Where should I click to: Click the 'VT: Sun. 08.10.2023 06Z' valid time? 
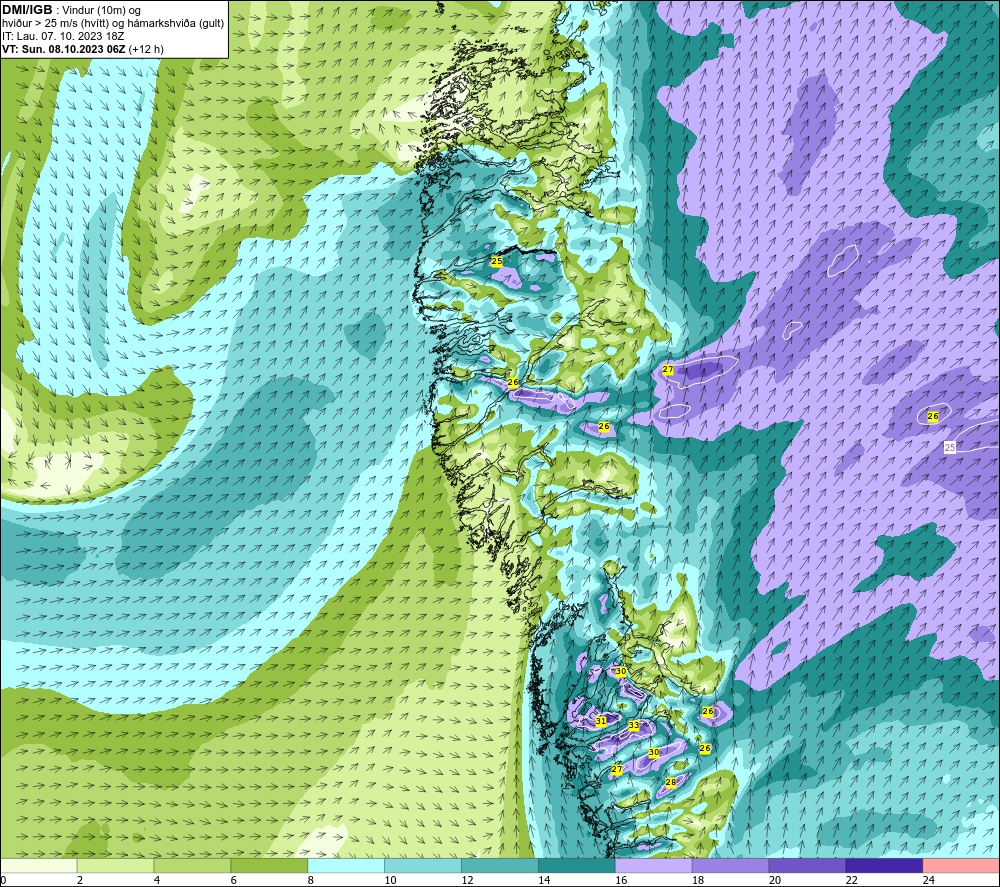point(63,49)
